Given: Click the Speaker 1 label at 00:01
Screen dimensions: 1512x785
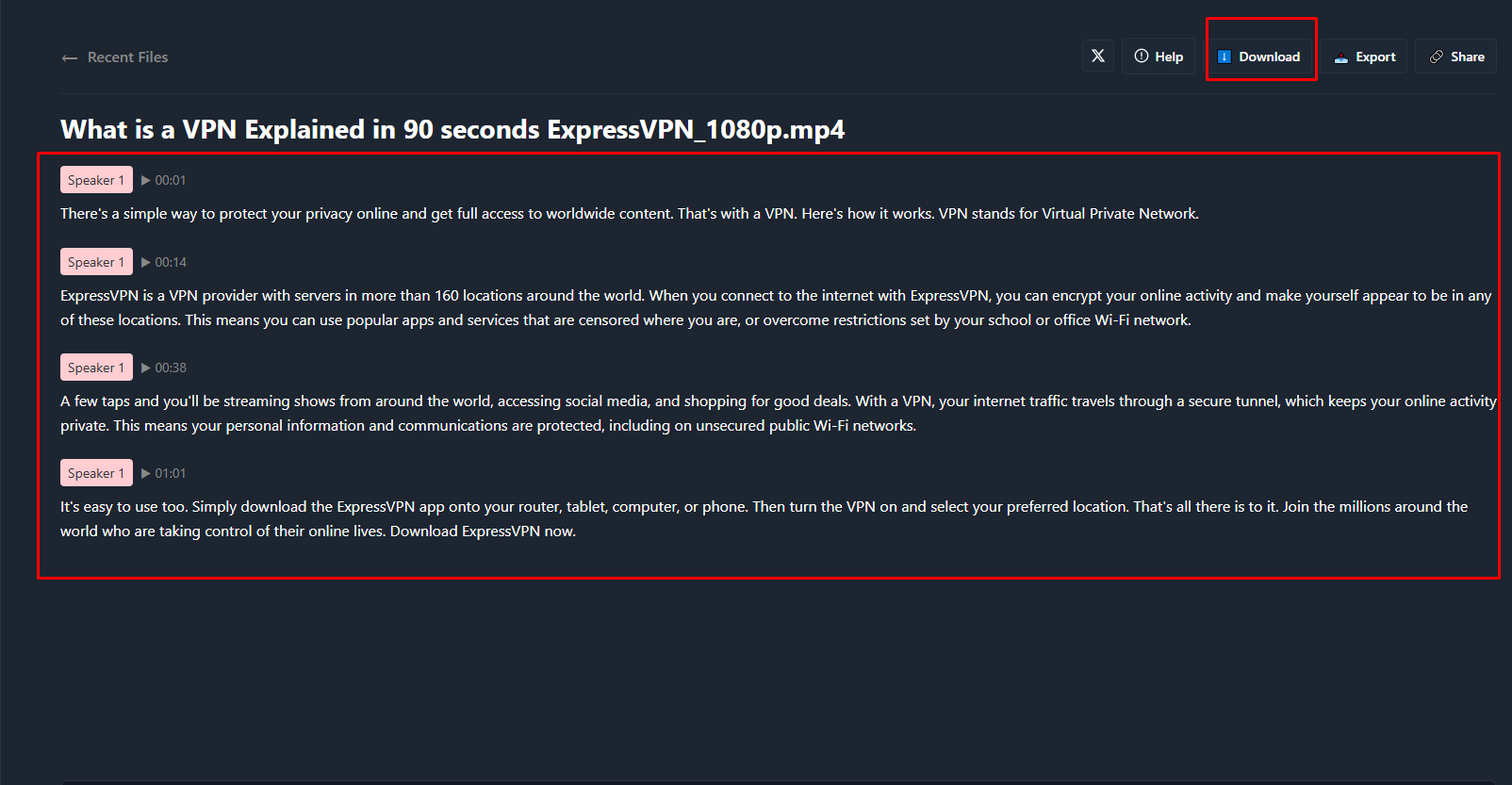Looking at the screenshot, I should click(x=96, y=180).
